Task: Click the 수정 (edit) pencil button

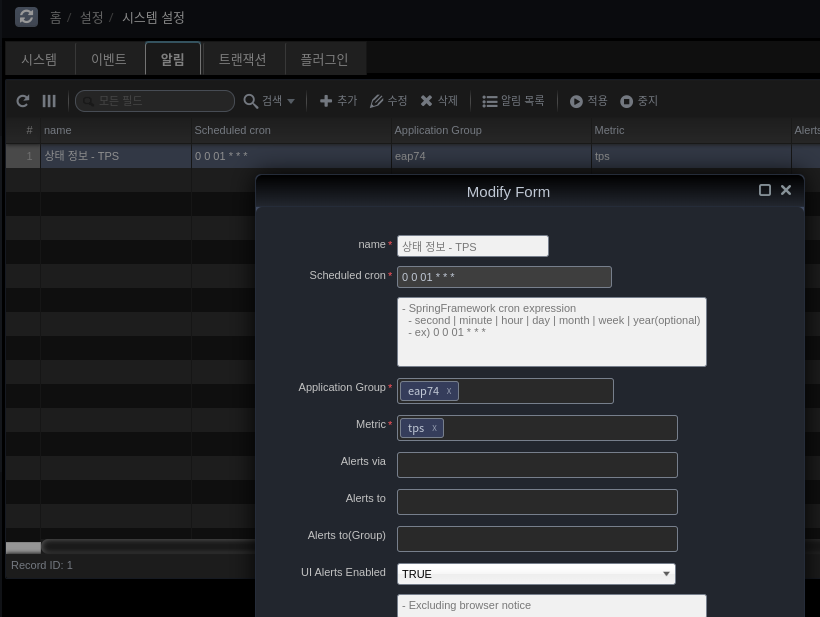Action: (x=388, y=101)
